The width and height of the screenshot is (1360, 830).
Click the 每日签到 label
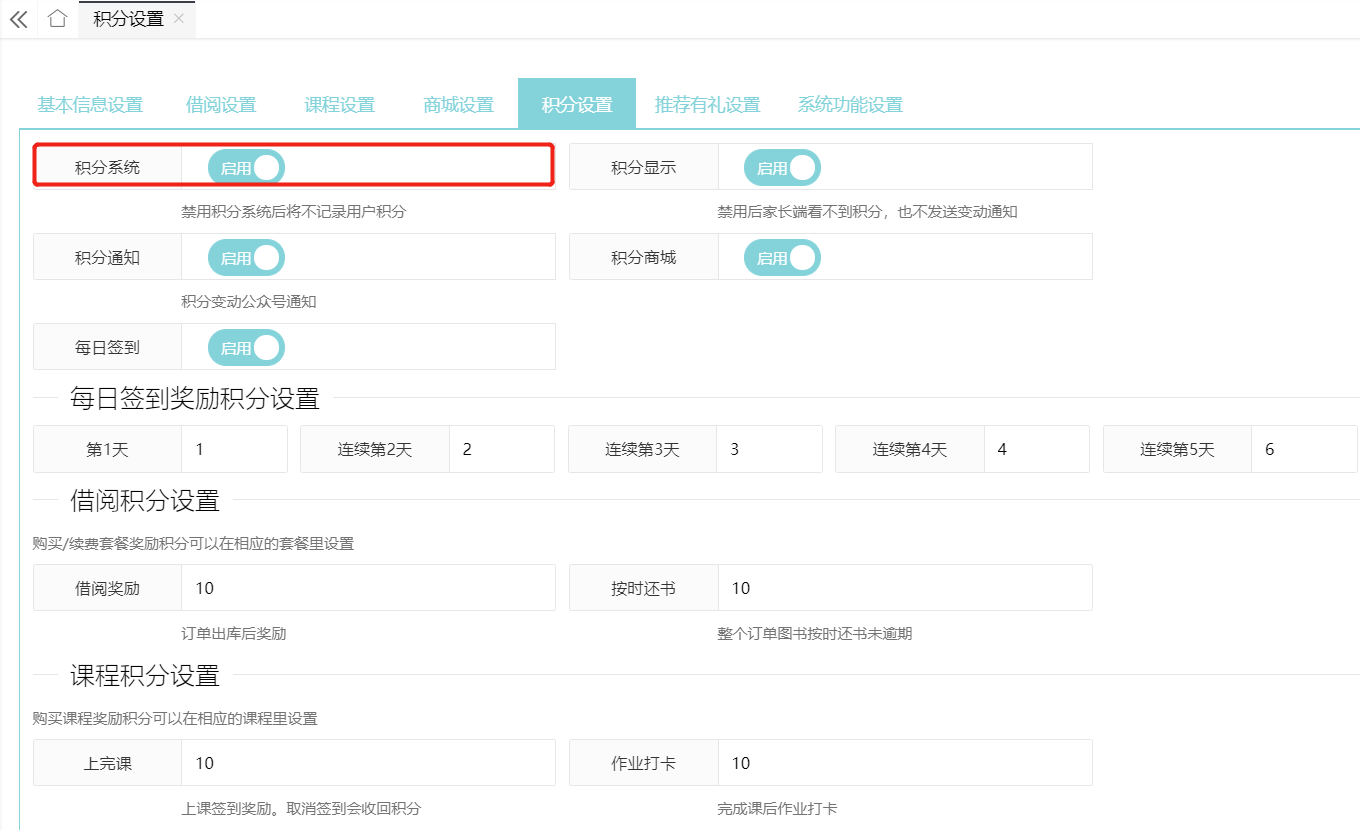[x=107, y=348]
